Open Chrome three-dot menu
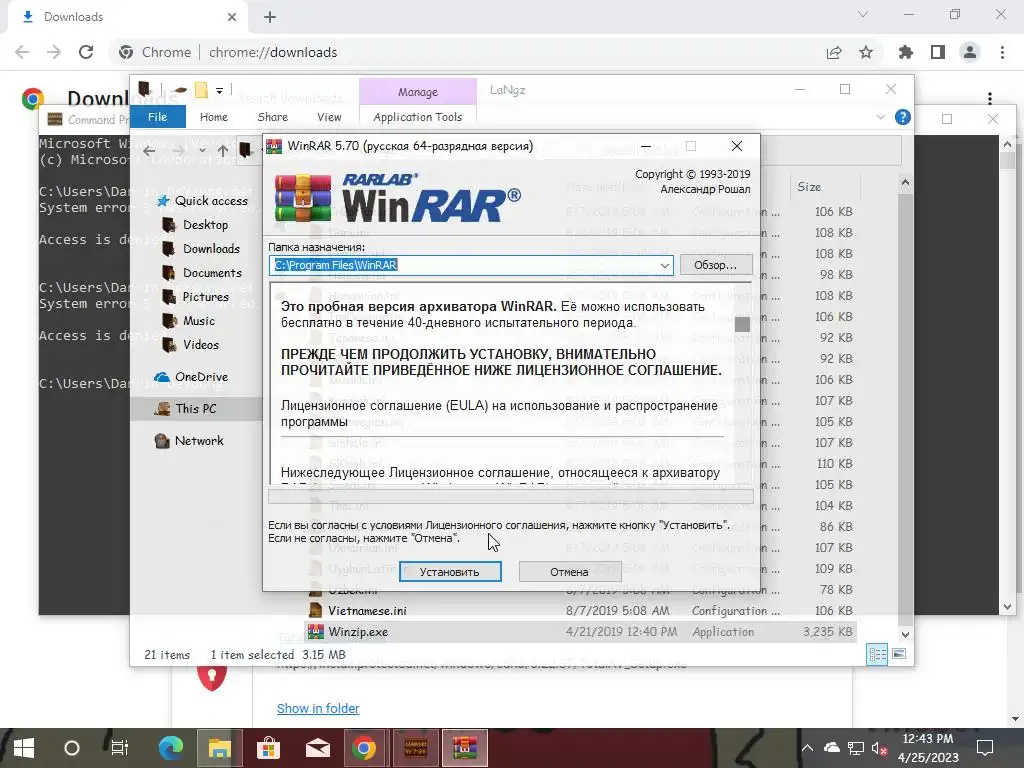 [1002, 52]
